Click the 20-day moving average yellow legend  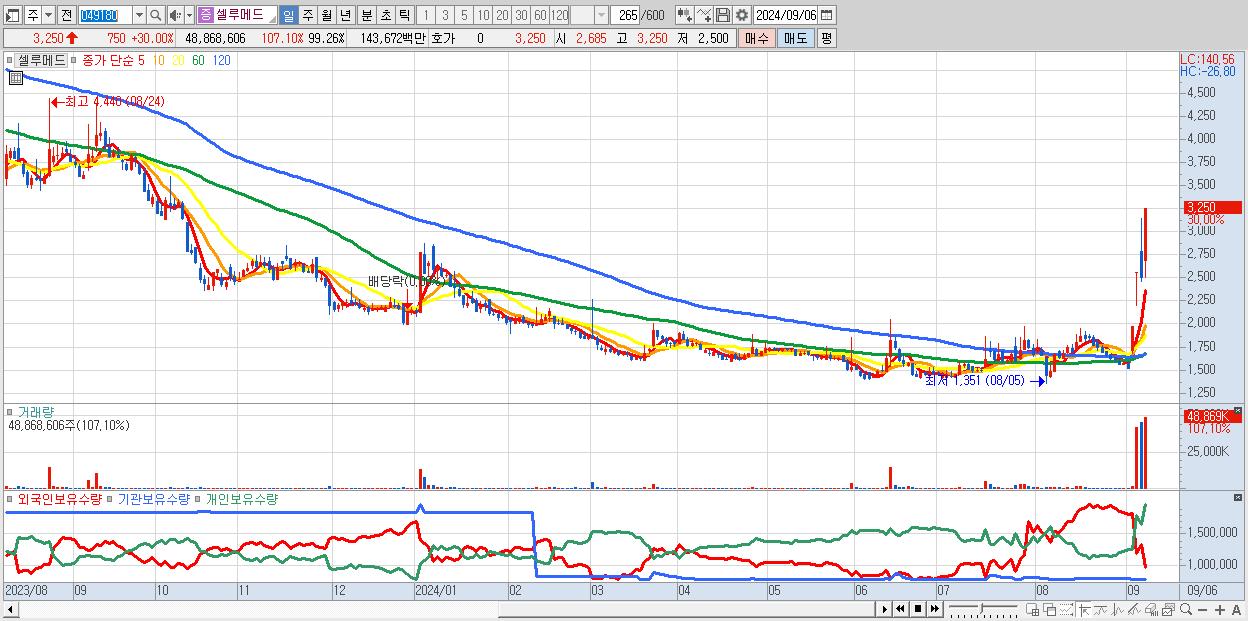[x=177, y=60]
